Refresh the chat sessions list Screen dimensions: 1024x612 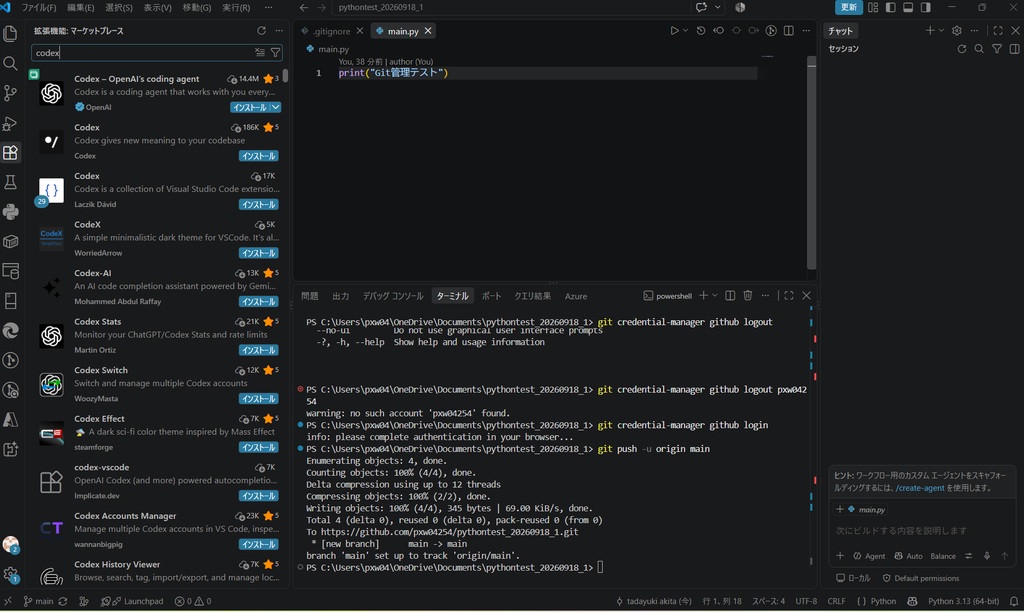961,49
